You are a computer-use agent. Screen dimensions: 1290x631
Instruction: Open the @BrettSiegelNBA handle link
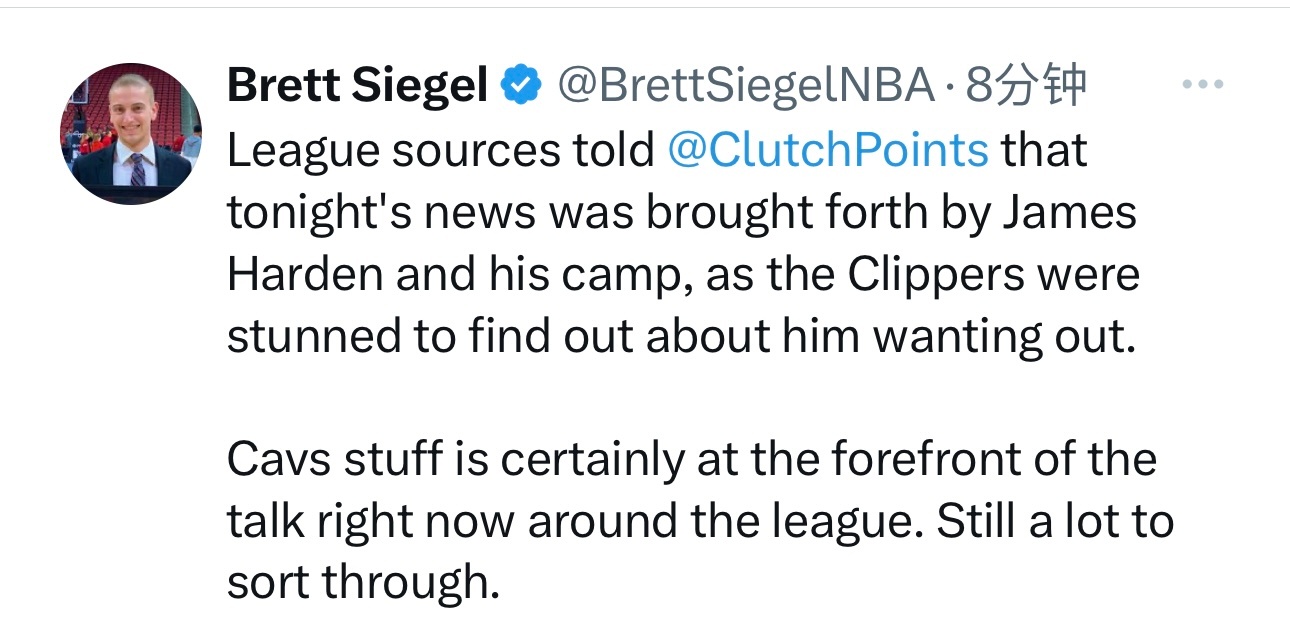[x=743, y=87]
